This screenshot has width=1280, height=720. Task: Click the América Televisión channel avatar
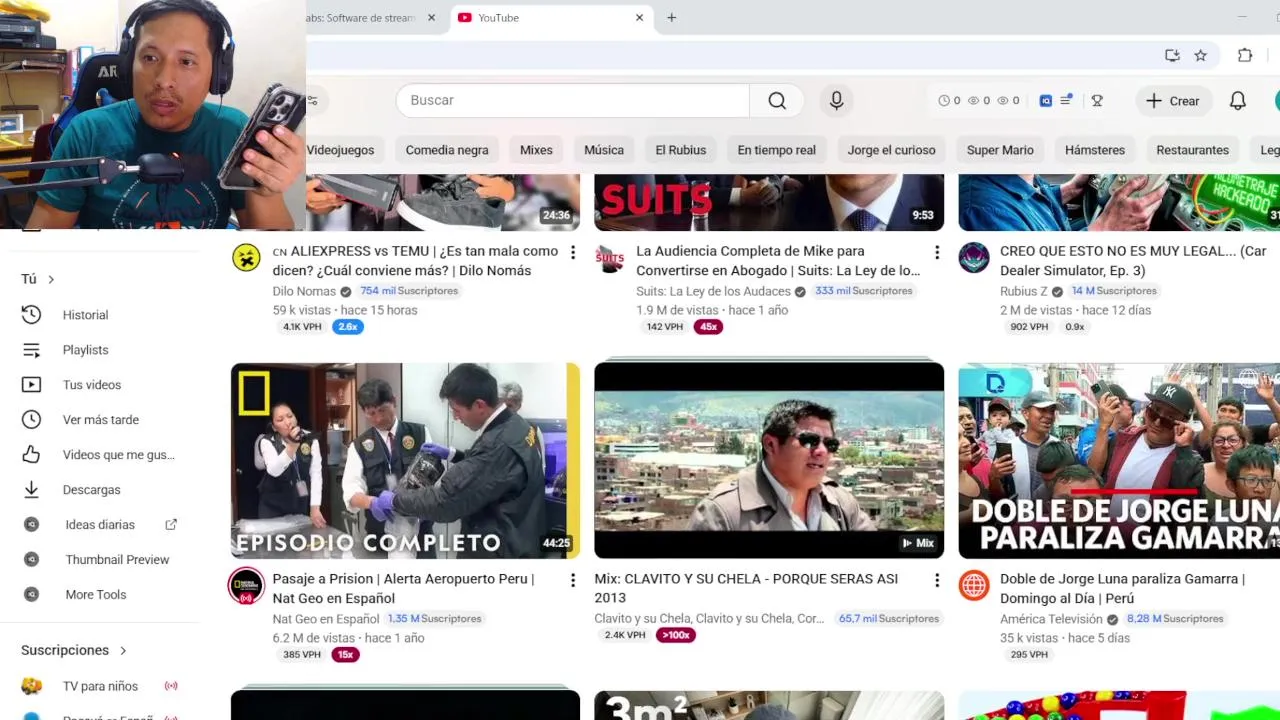click(974, 585)
